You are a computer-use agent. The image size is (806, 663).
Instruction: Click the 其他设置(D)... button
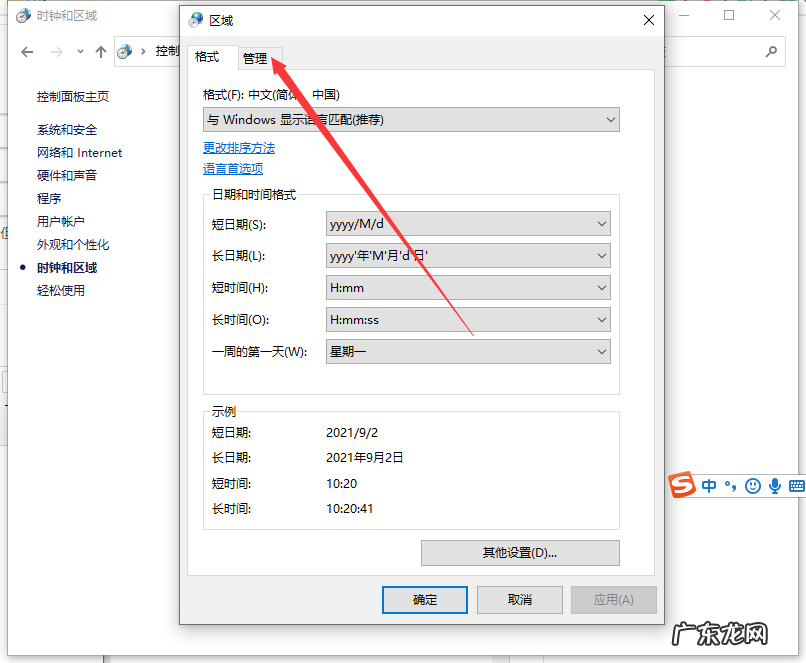coord(519,552)
